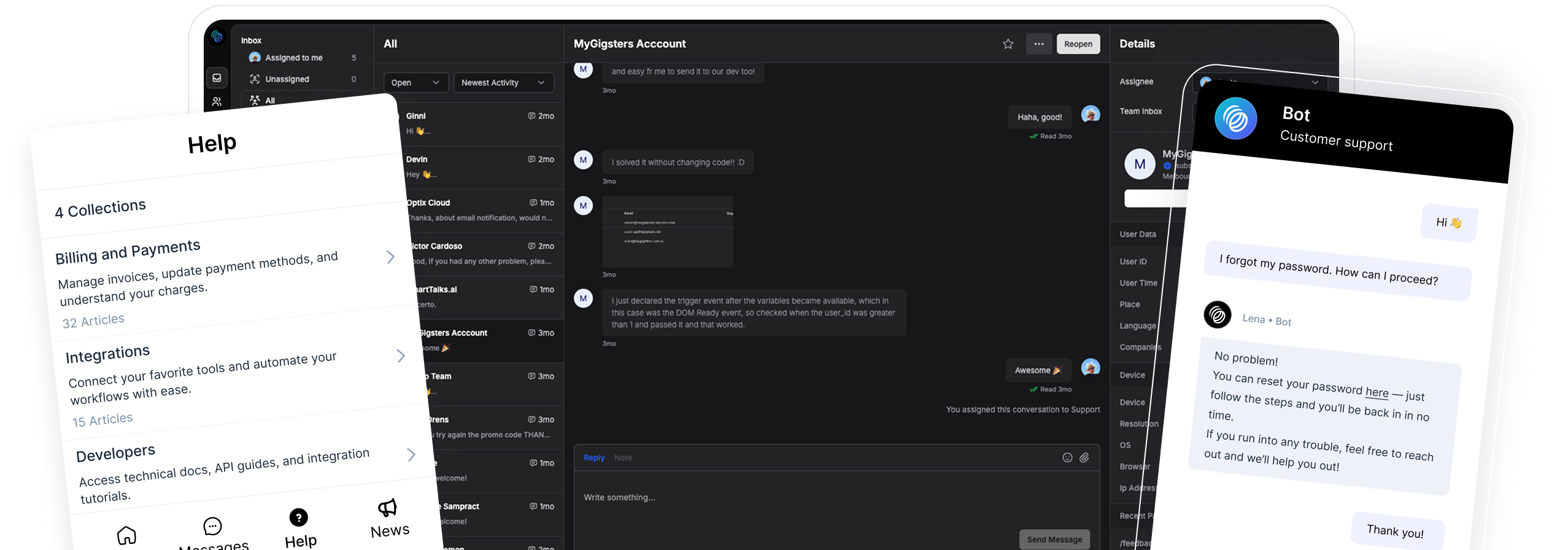The width and height of the screenshot is (1568, 550).
Task: Go to Home tab in help widget
Action: pos(126,535)
